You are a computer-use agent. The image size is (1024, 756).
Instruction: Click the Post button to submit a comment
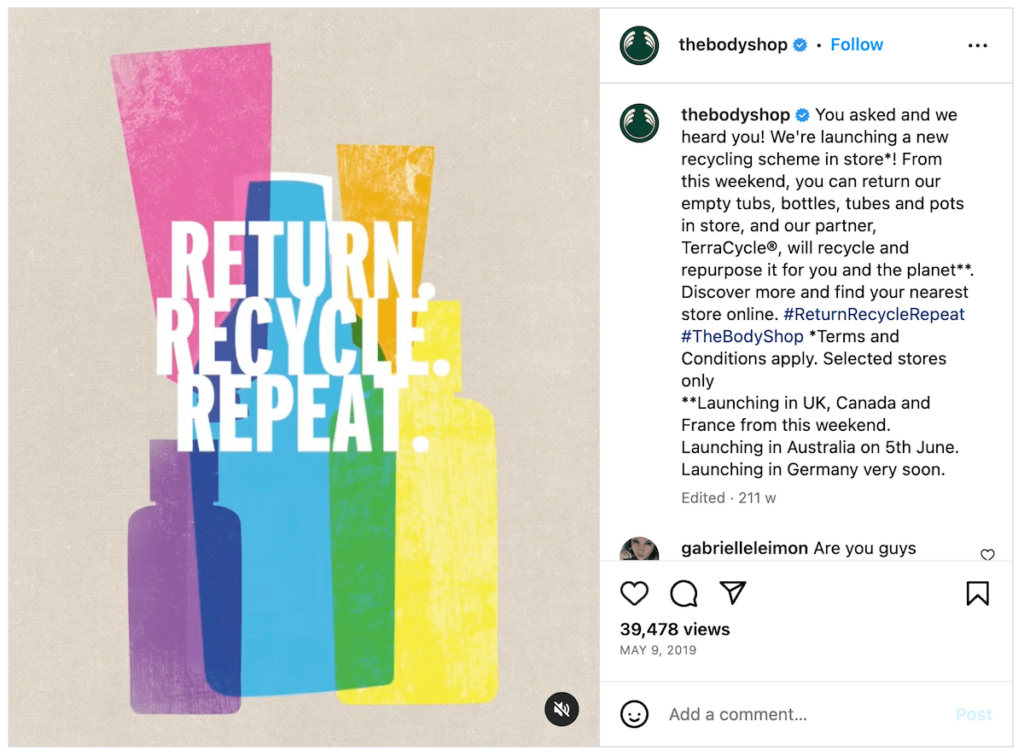973,714
